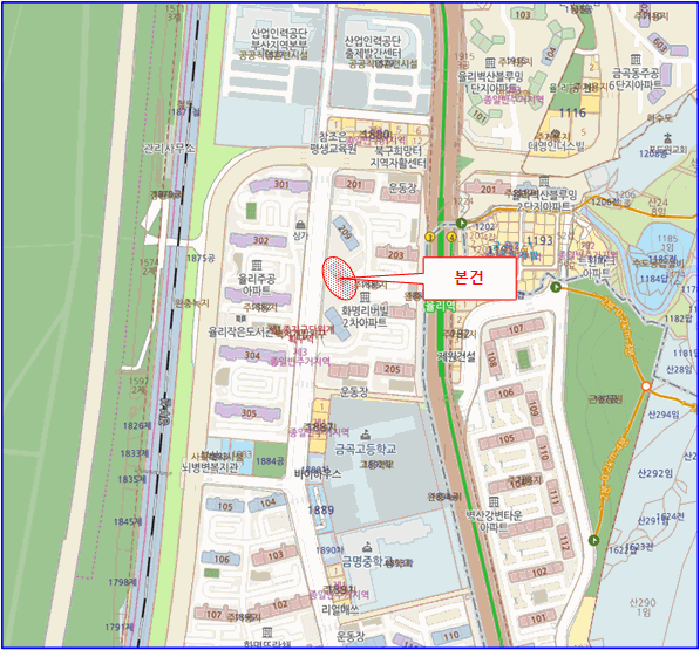
Task: Click the 금명중학교 name label
Action: (x=367, y=560)
